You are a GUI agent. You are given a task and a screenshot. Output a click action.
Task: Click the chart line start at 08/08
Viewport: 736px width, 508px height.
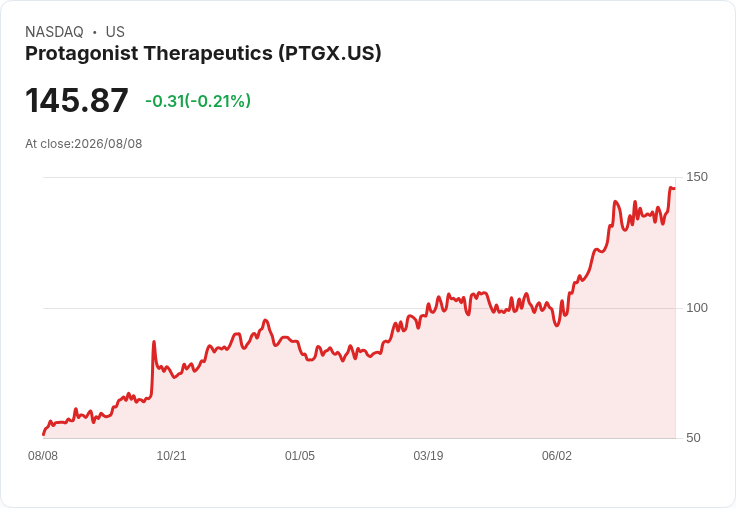[44, 434]
